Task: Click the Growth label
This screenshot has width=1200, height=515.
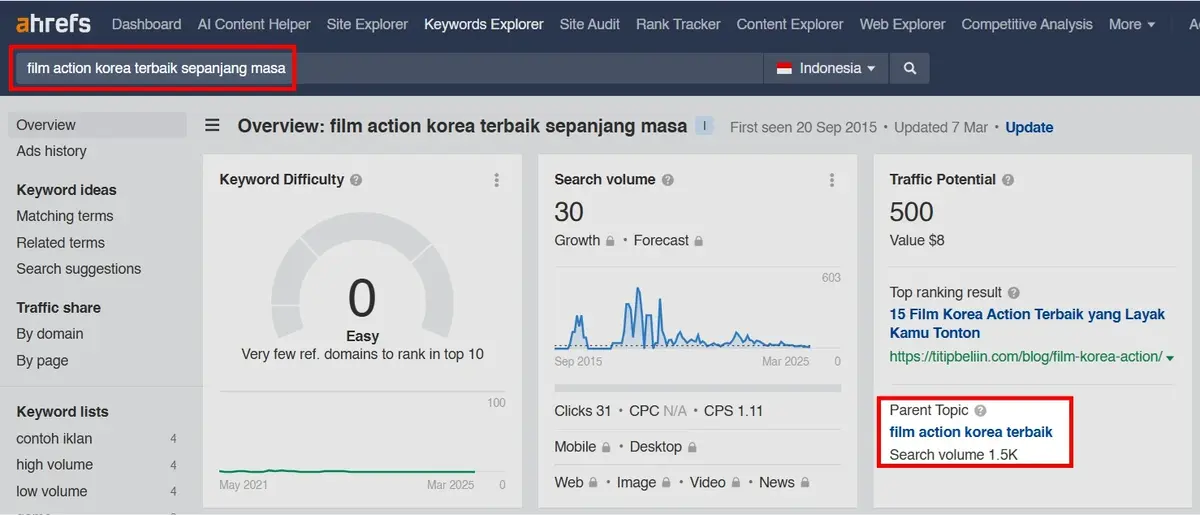Action: tap(577, 240)
